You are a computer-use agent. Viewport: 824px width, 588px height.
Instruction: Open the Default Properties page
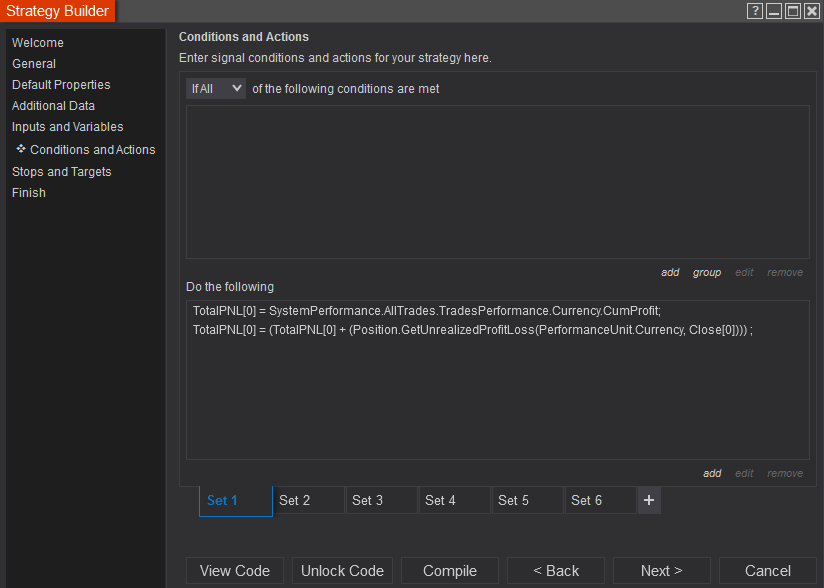(x=61, y=85)
